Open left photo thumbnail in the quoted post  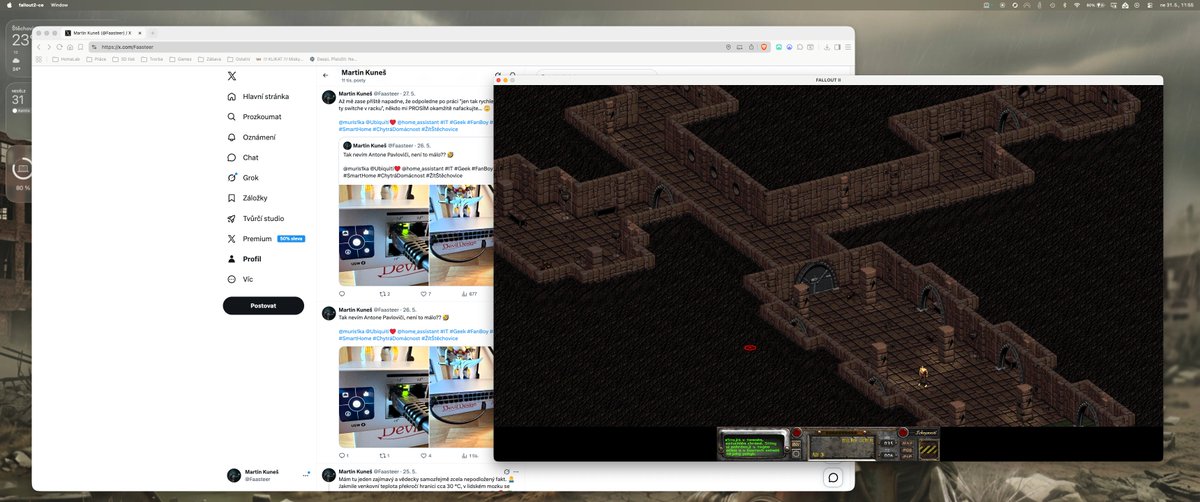click(x=383, y=234)
